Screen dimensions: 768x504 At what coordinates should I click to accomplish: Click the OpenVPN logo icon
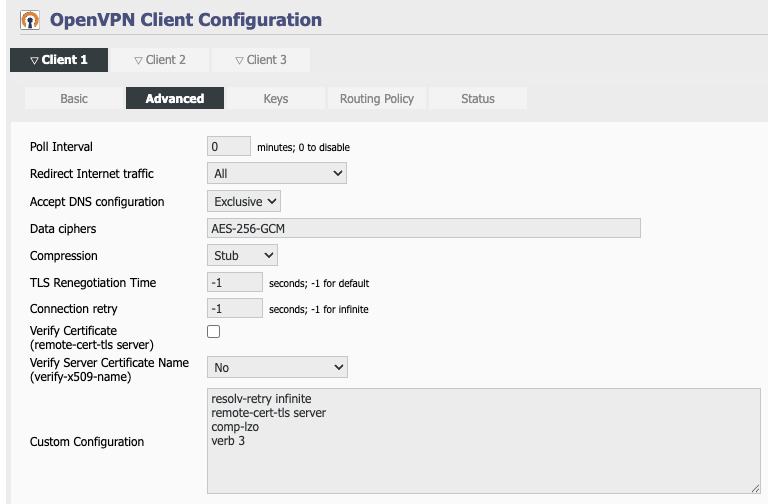click(30, 21)
